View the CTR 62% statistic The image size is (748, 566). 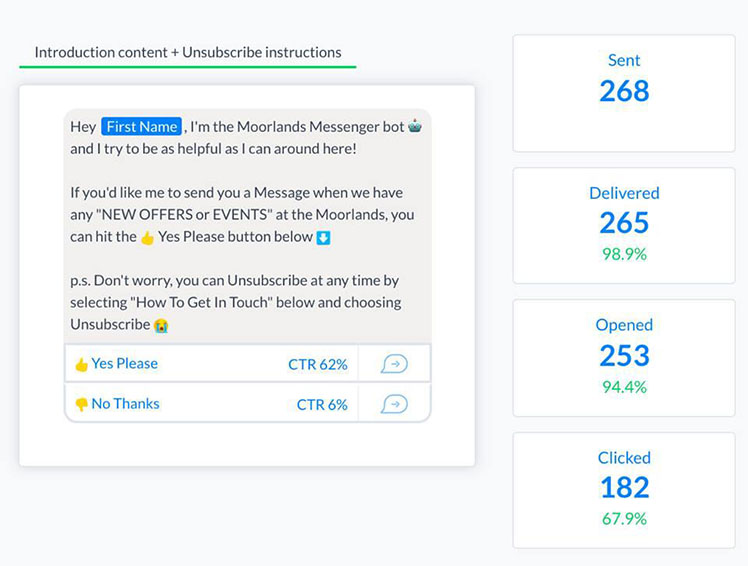318,365
